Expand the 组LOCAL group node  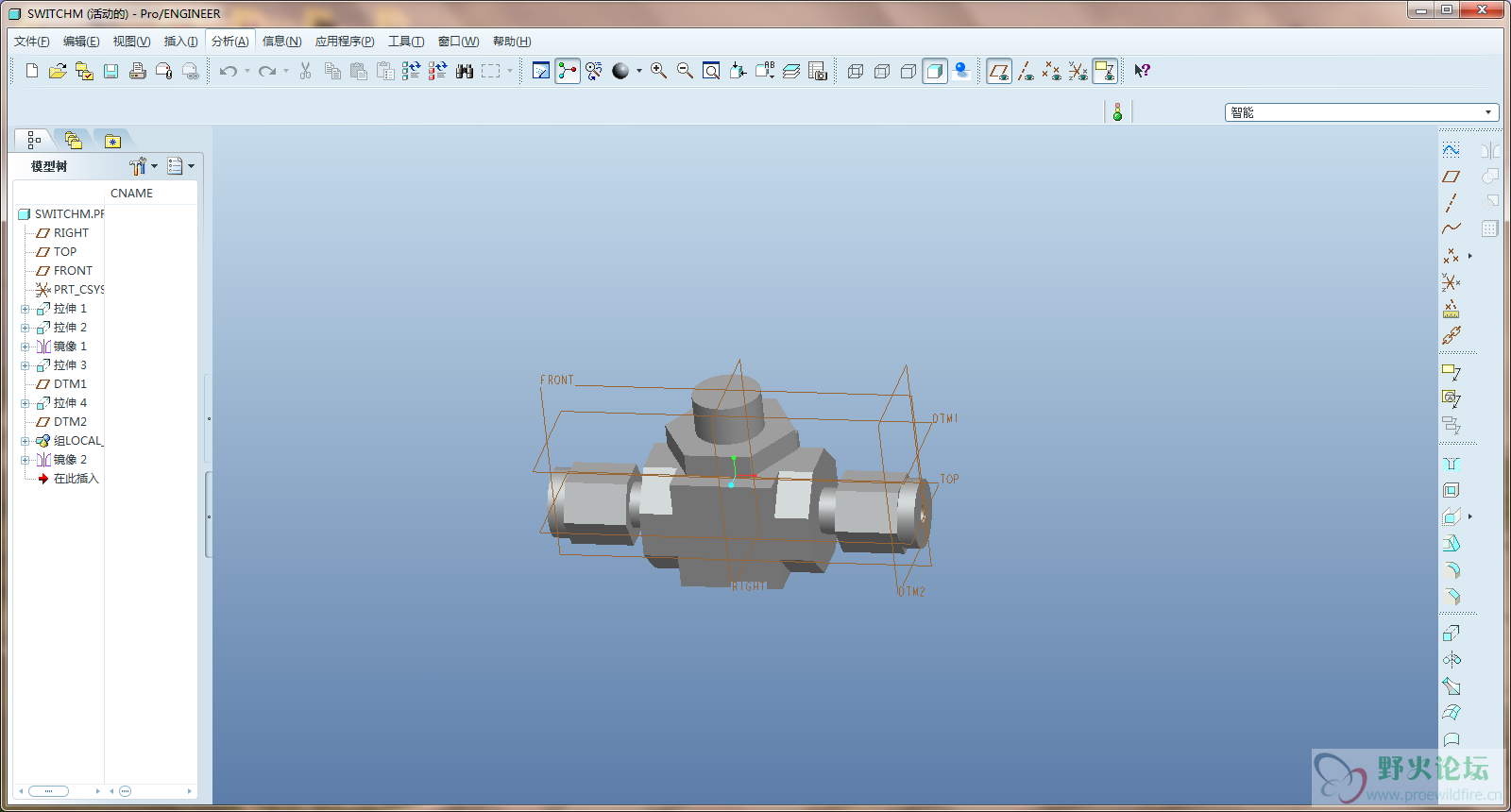25,441
